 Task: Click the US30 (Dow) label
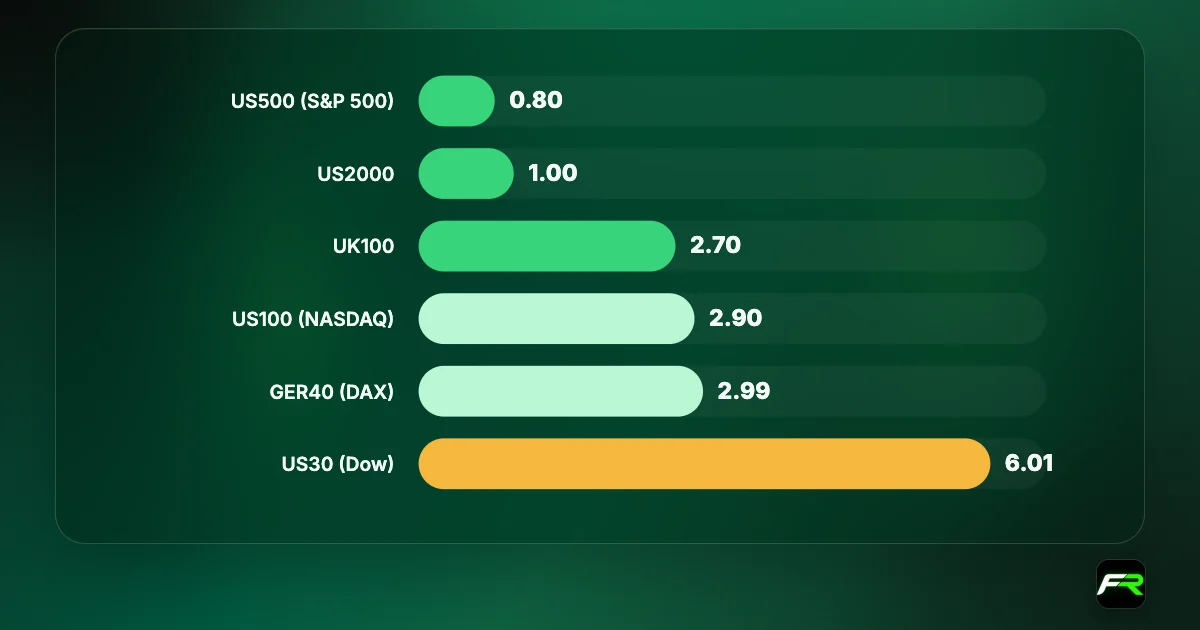(x=338, y=464)
